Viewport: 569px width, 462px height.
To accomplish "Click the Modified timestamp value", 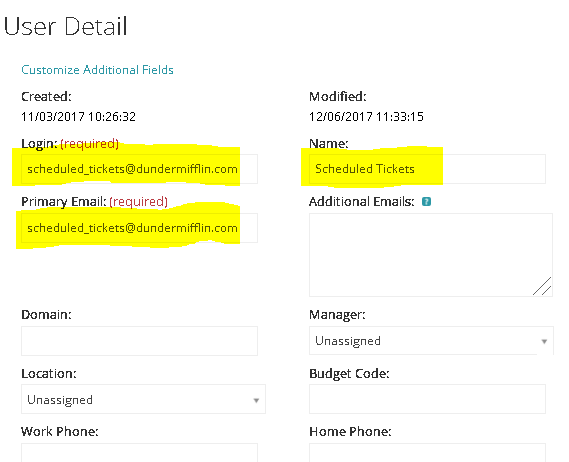I will (x=366, y=116).
